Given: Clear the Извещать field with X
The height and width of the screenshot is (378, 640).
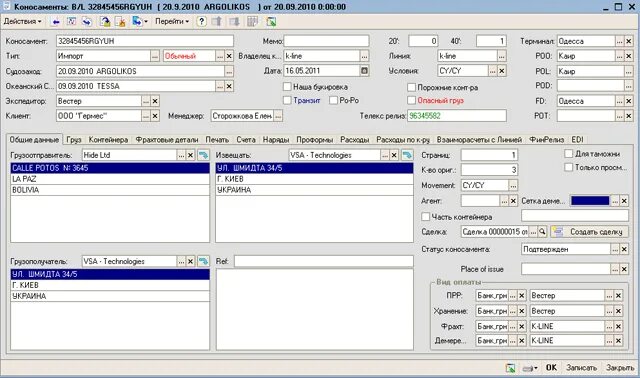Looking at the screenshot, I should tap(394, 155).
